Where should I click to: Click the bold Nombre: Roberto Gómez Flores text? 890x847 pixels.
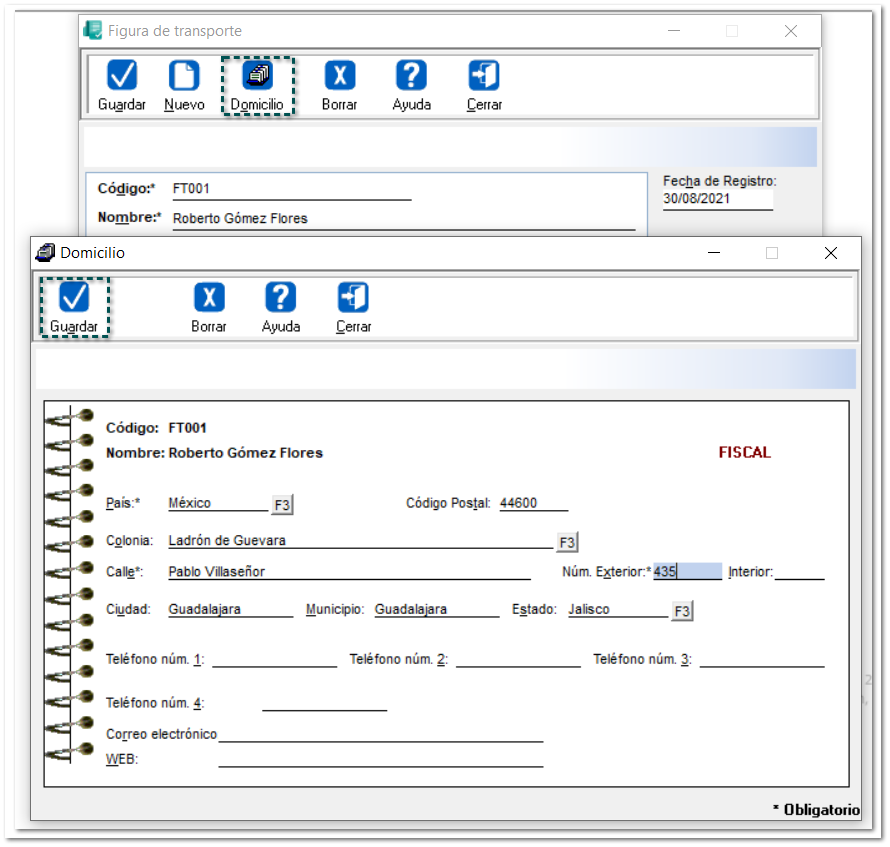(214, 453)
